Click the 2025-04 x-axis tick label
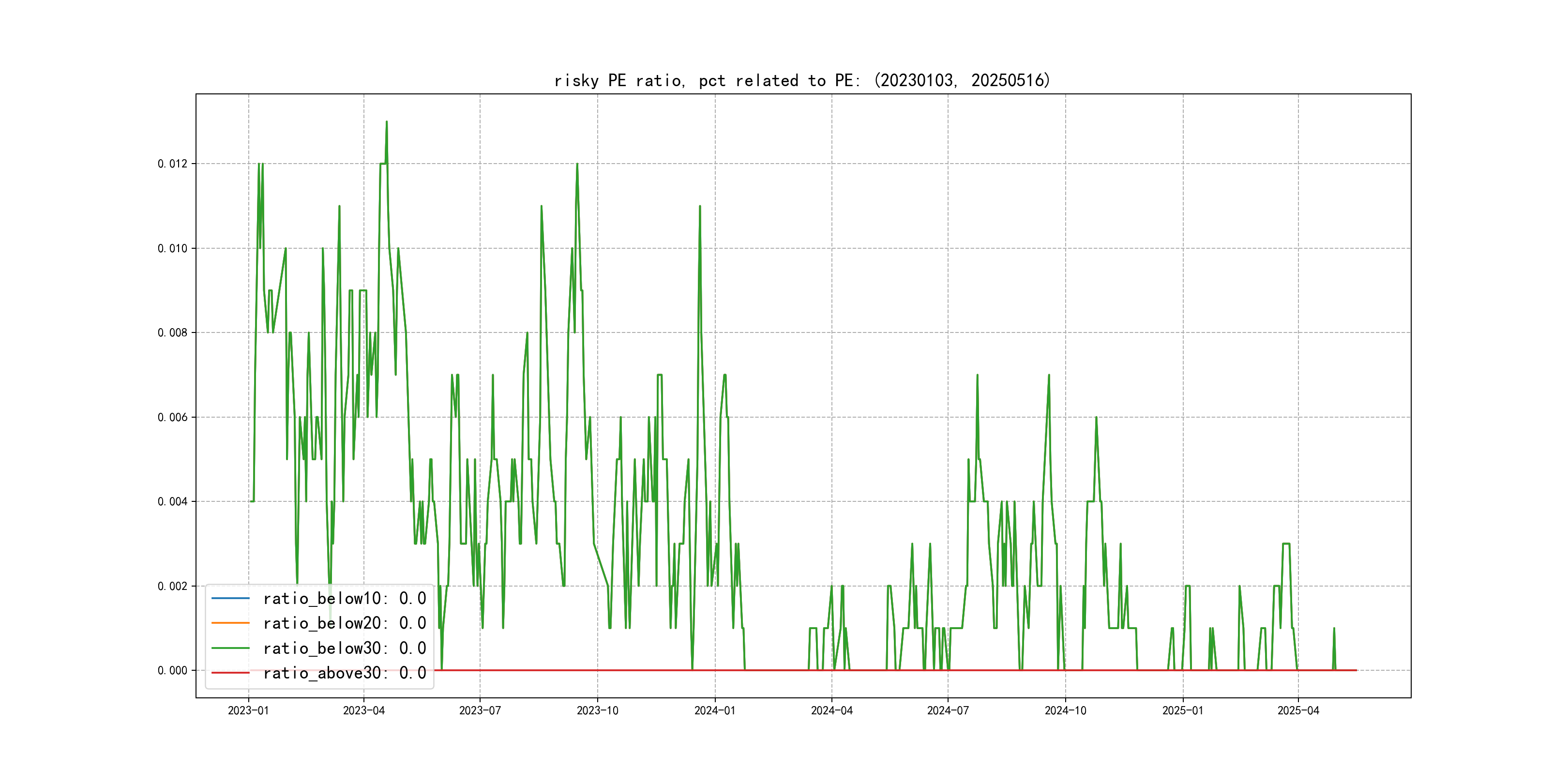Viewport: 1568px width, 784px height. click(1298, 710)
